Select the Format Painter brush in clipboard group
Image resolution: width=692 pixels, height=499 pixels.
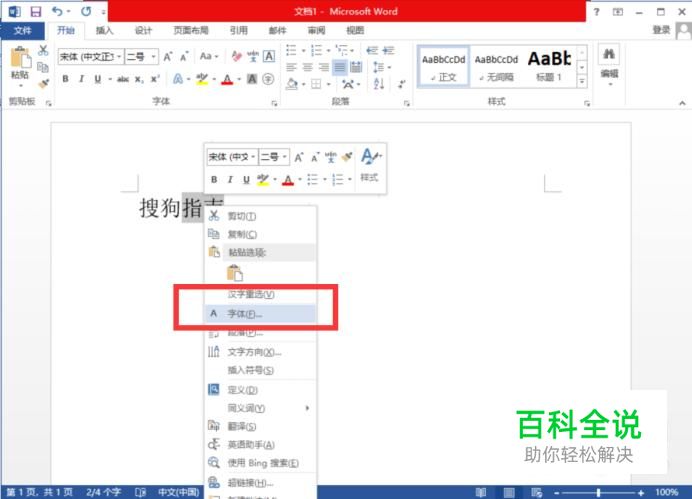coord(43,83)
